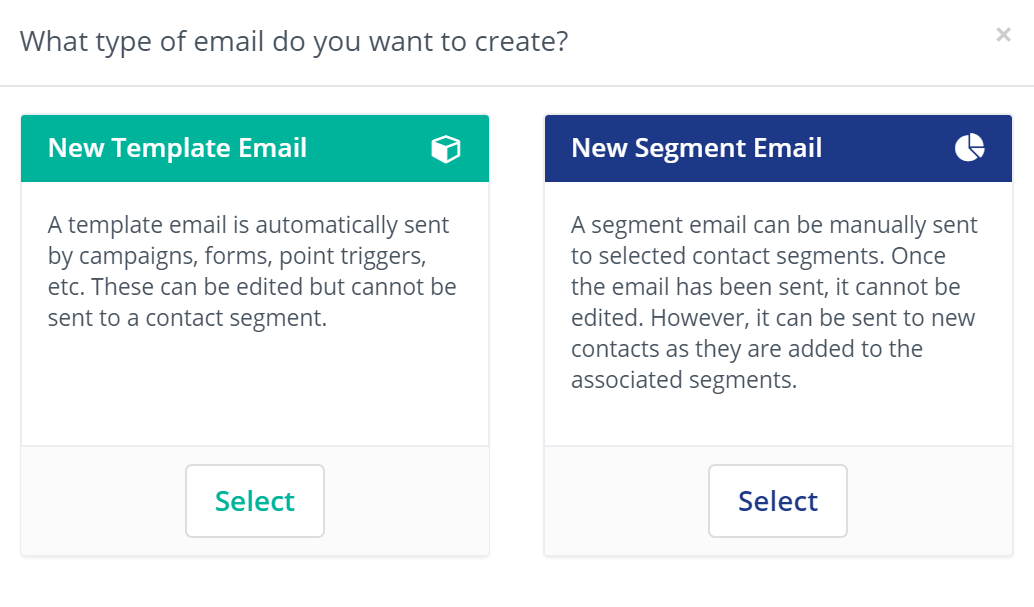Click the "New Template Email" heading text
The height and width of the screenshot is (607, 1034).
pyautogui.click(x=177, y=148)
